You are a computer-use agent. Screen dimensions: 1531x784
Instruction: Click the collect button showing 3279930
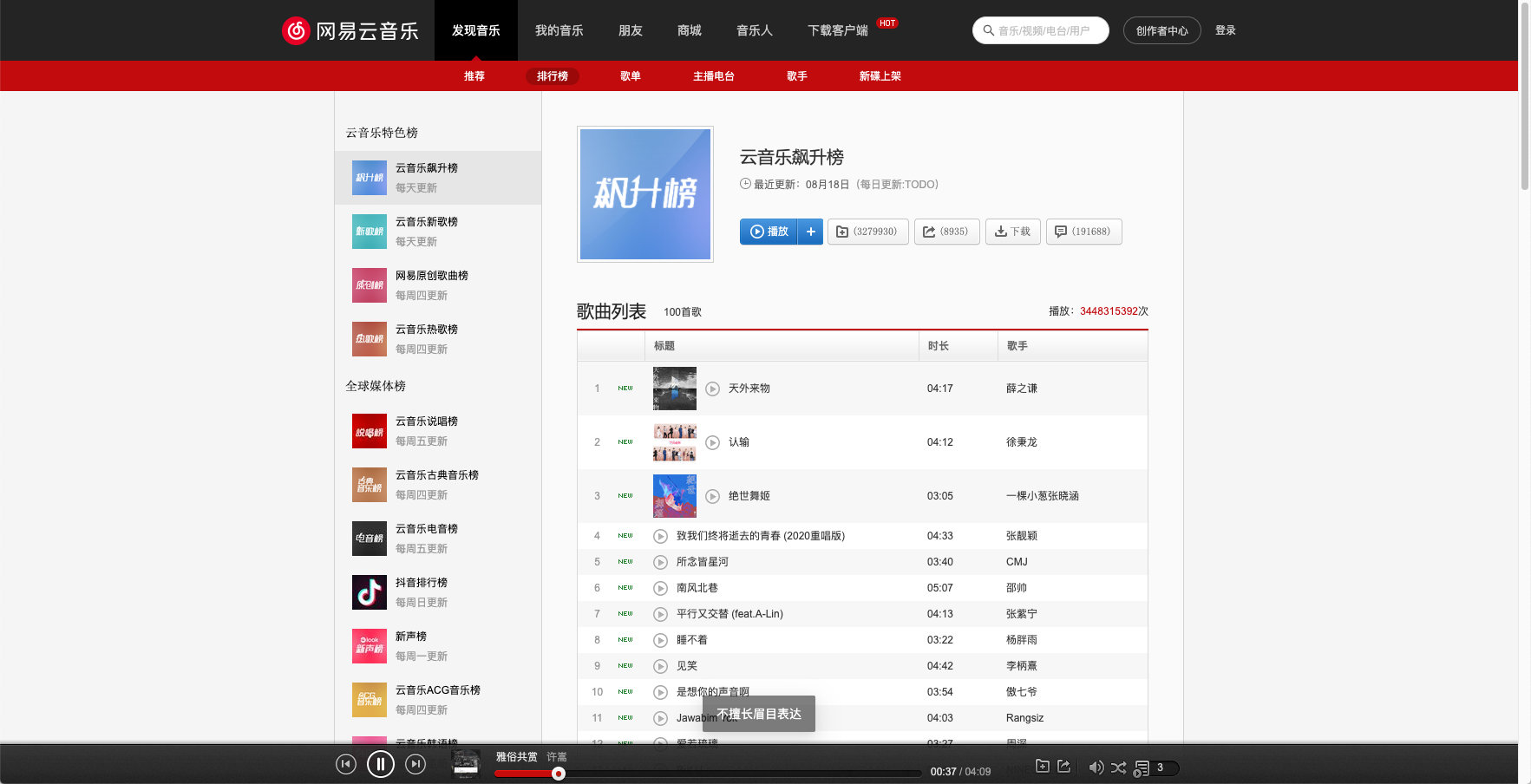coord(868,232)
